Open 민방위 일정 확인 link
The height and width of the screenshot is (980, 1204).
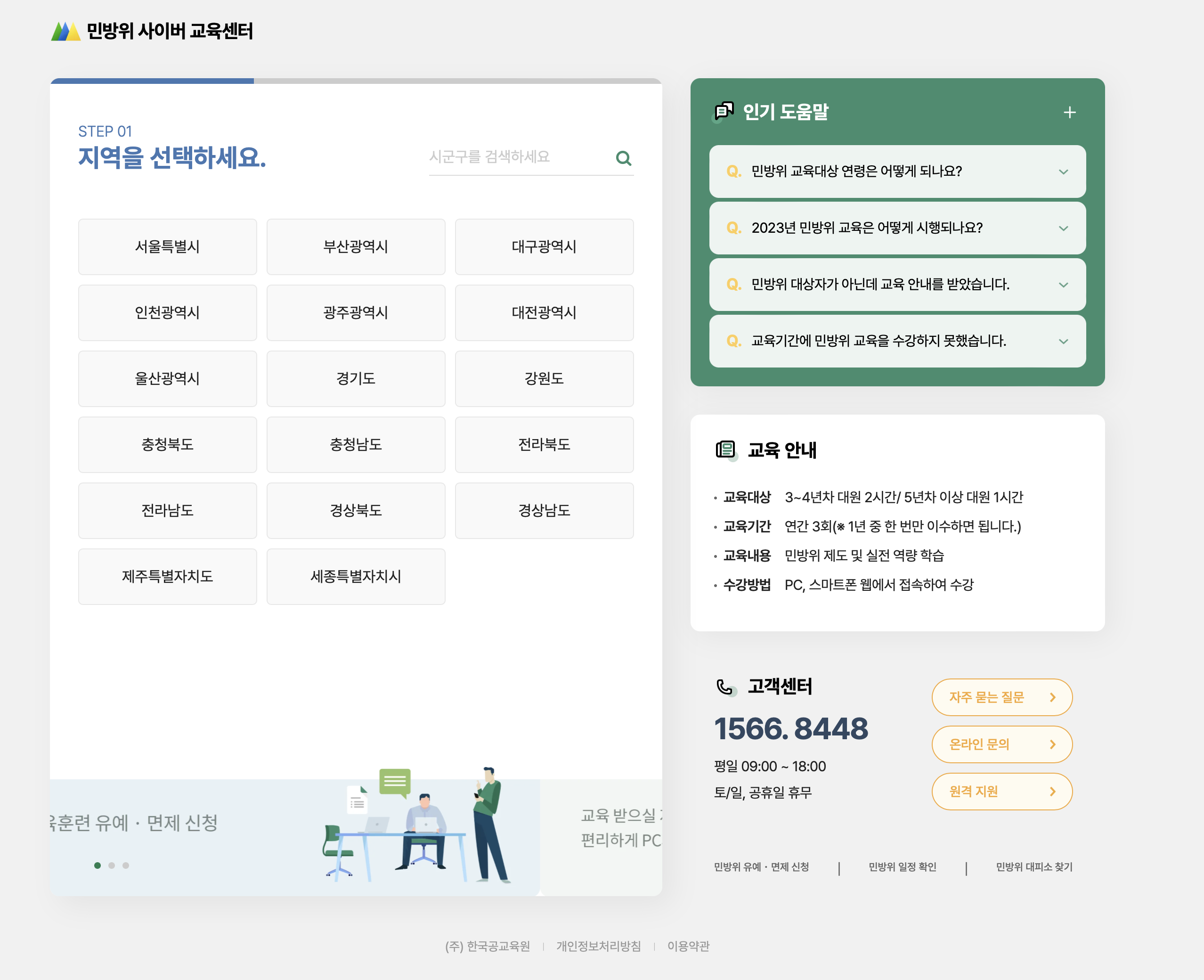tap(902, 866)
